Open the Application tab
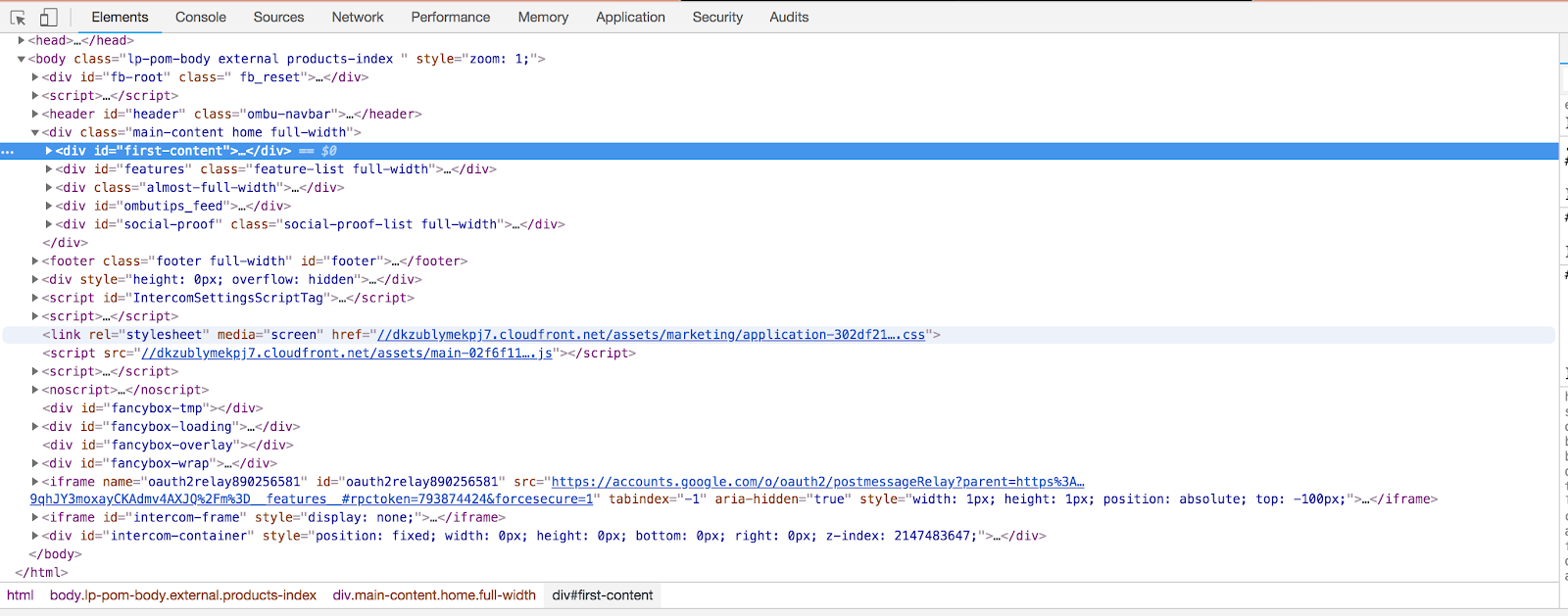The width and height of the screenshot is (1568, 616). [630, 18]
